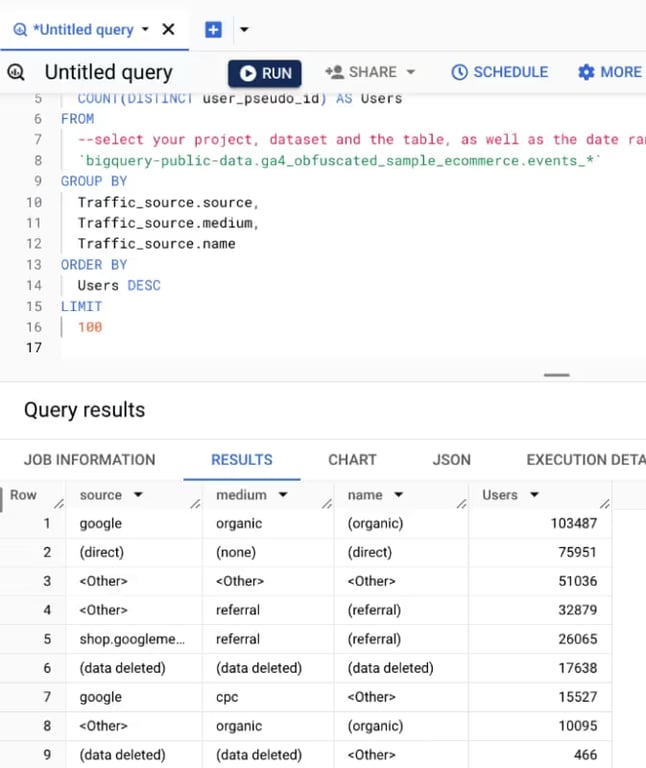
Task: Click the ORDER BY keyword on line 13
Action: tap(94, 264)
